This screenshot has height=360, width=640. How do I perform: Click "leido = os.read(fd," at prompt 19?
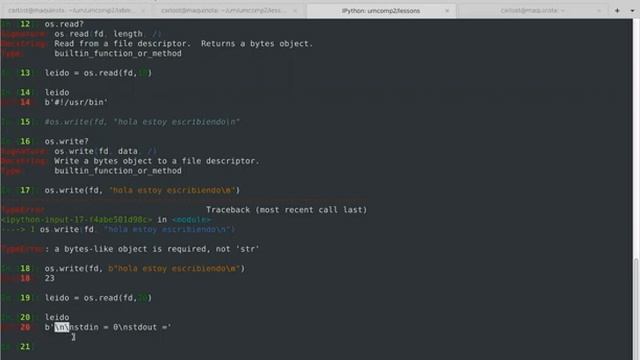click(x=91, y=298)
